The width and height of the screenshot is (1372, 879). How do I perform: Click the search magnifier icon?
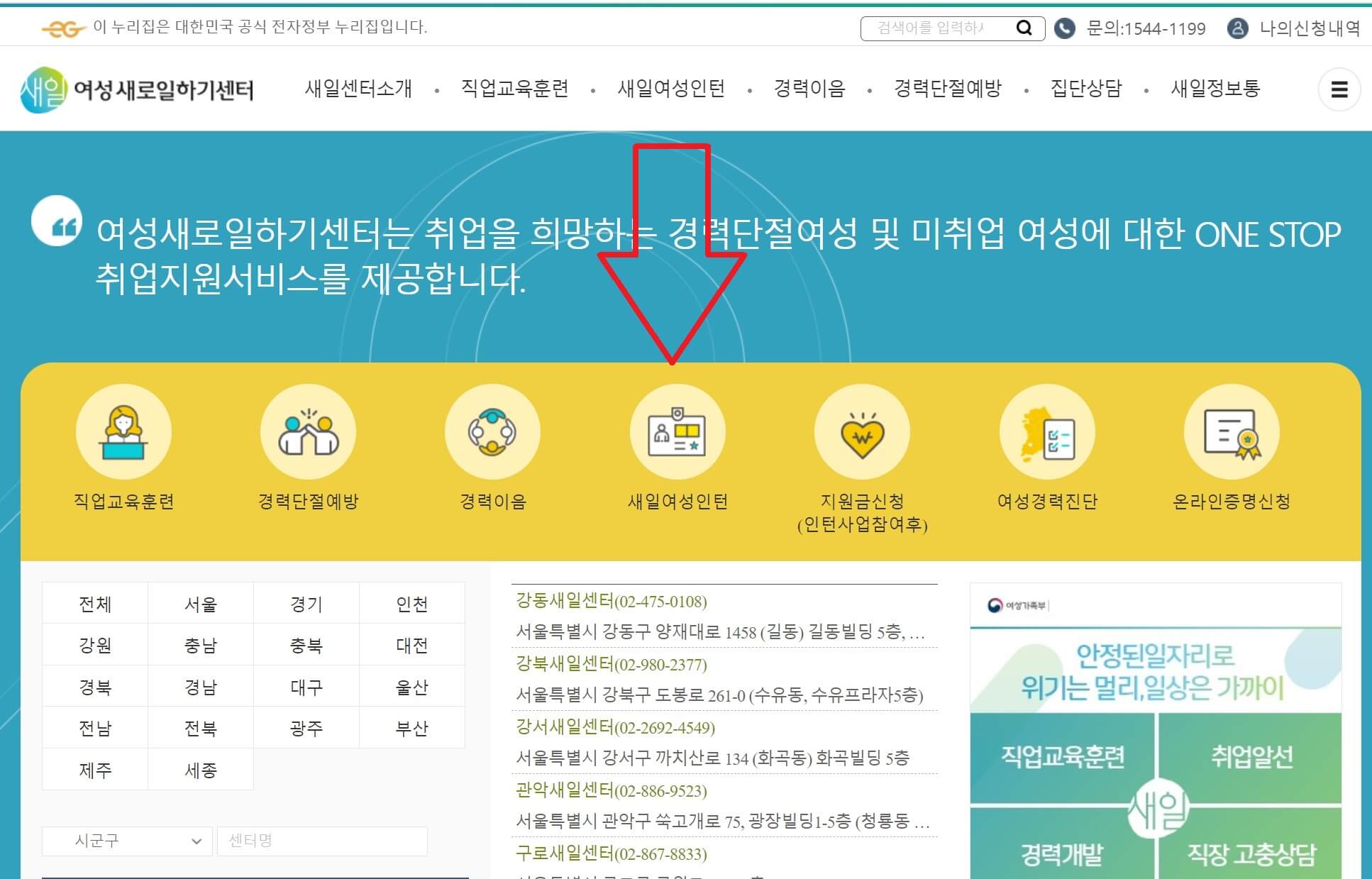(1024, 28)
